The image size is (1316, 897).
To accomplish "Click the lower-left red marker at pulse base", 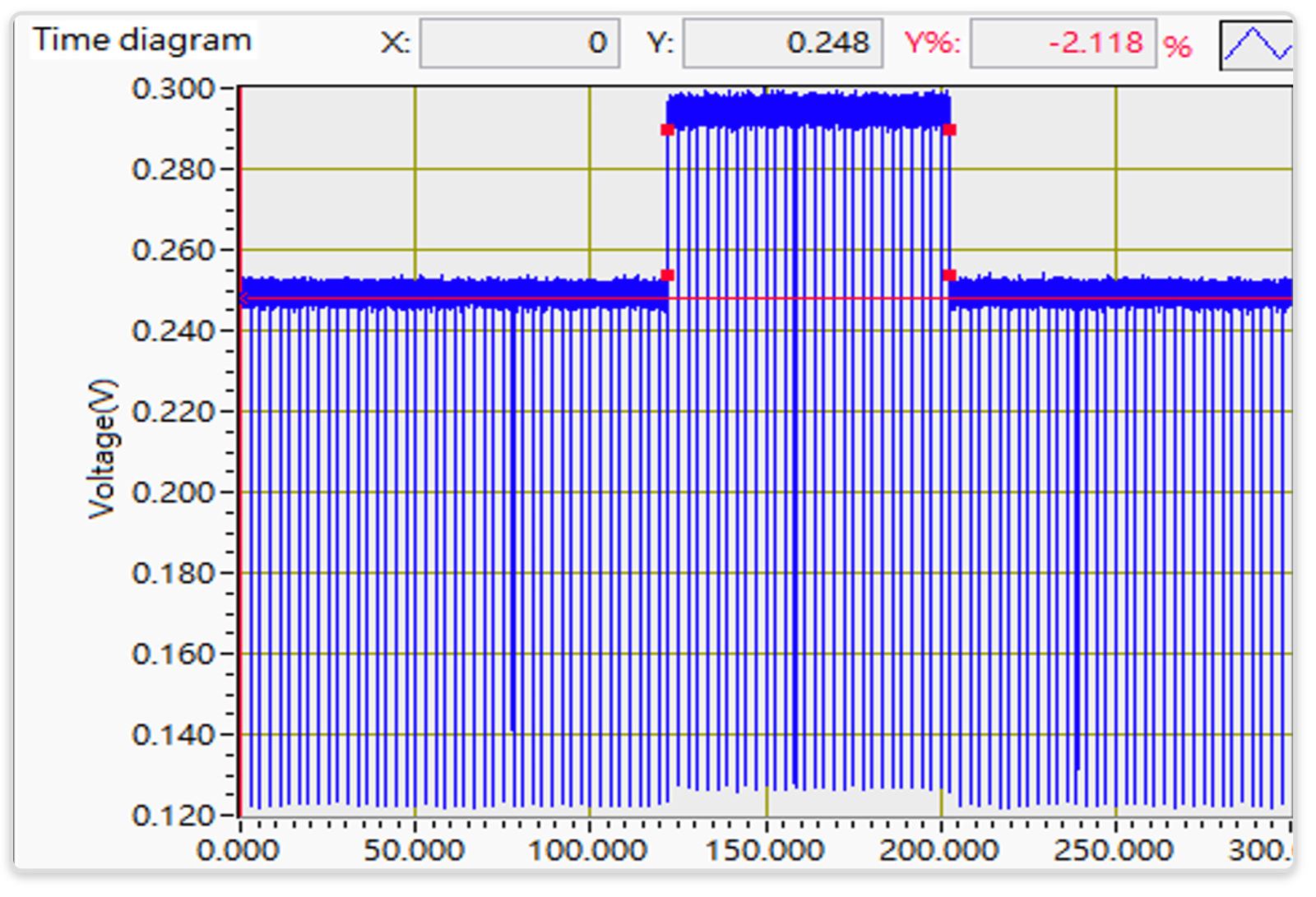I will (667, 275).
